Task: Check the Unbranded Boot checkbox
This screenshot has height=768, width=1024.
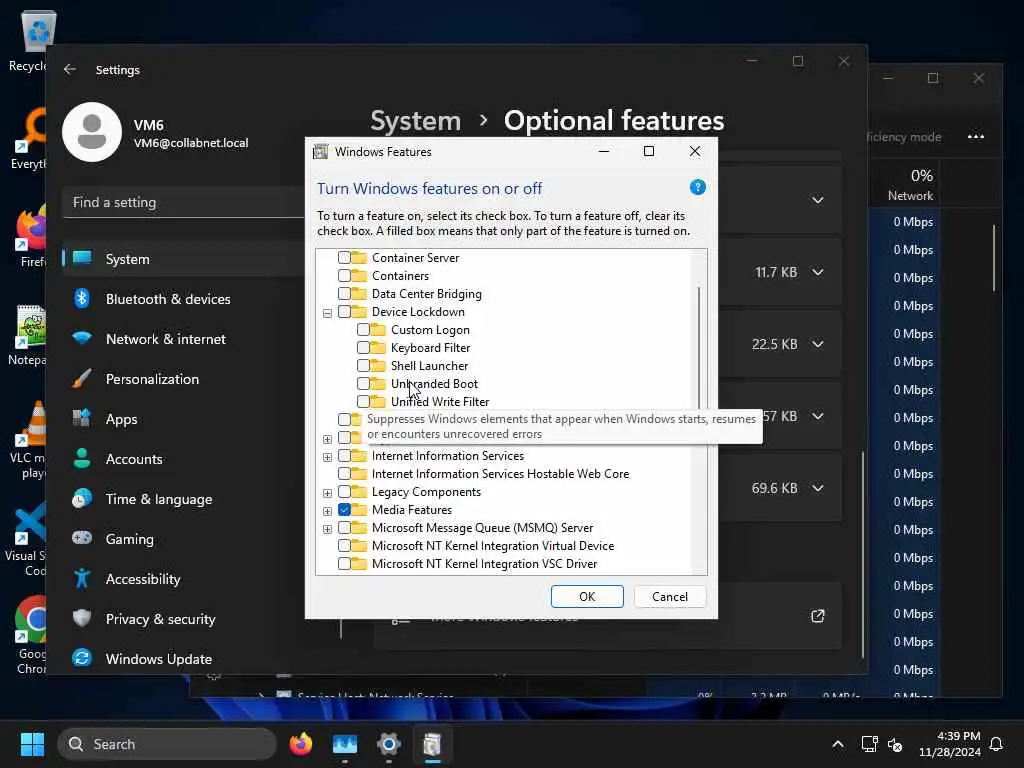Action: 363,384
